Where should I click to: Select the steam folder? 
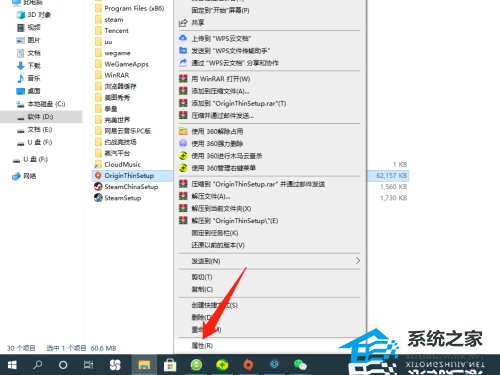109,20
